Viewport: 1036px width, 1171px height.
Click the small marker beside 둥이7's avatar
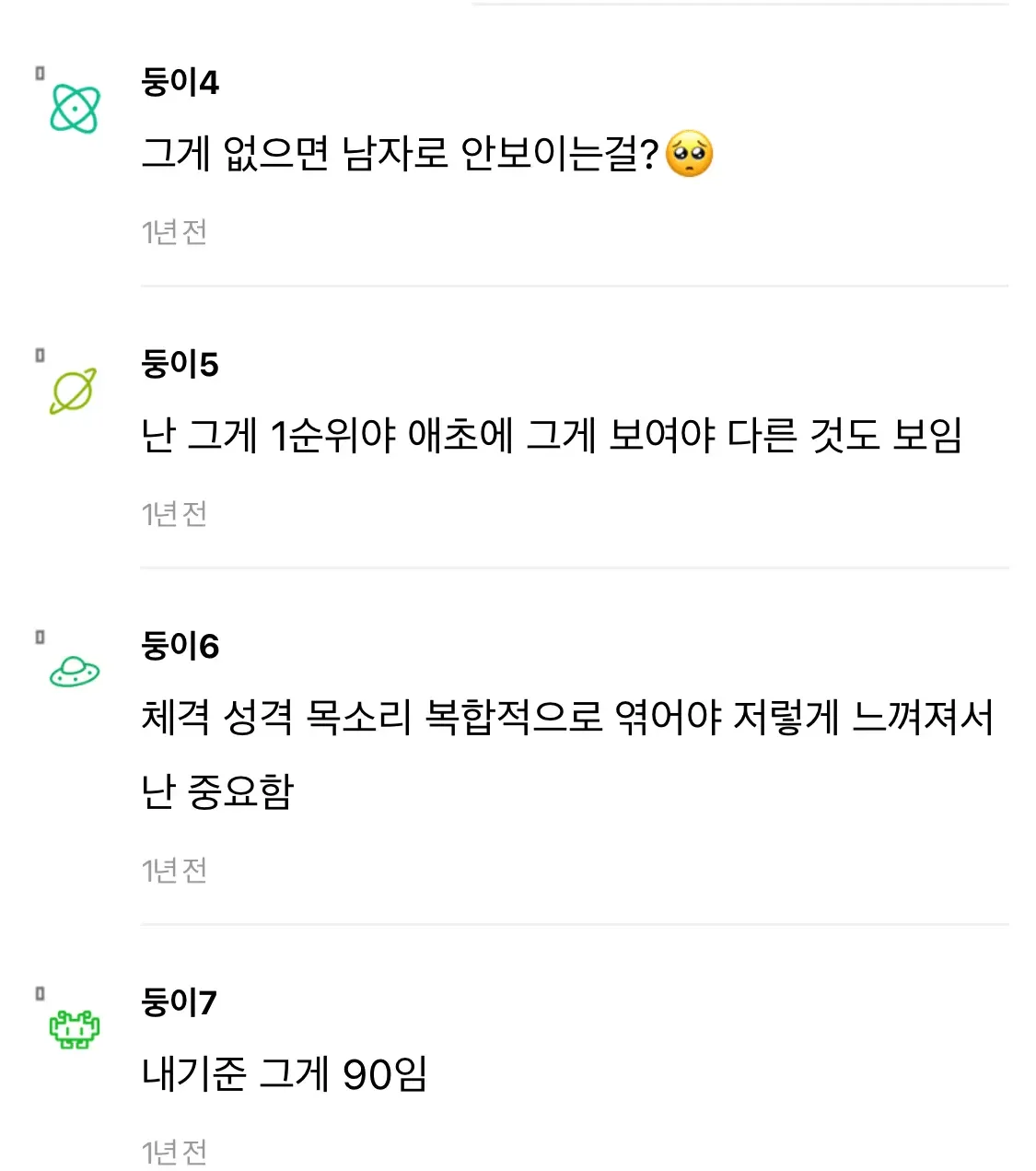tap(40, 993)
